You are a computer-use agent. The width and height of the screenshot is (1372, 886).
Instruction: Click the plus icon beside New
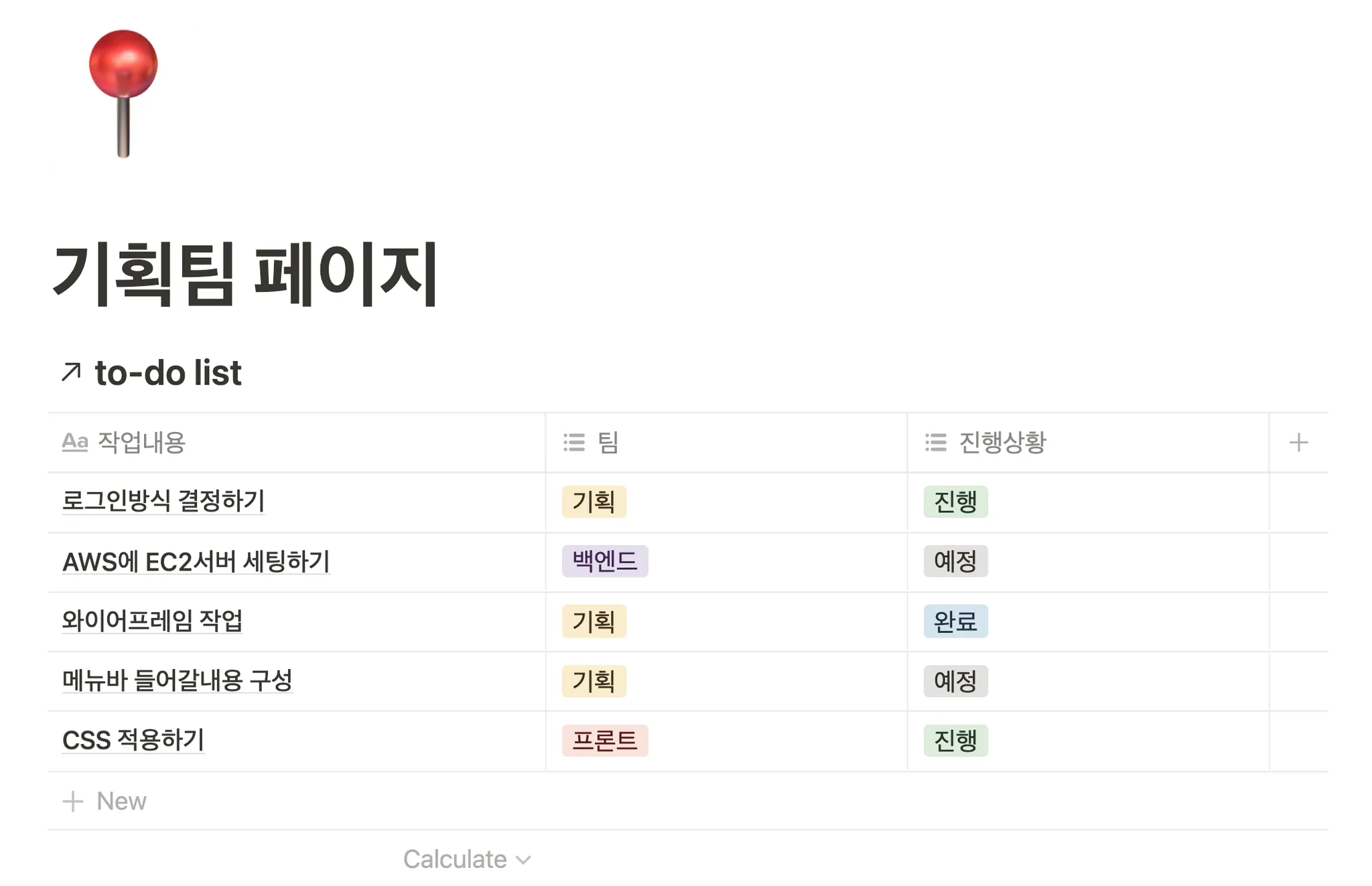(73, 801)
